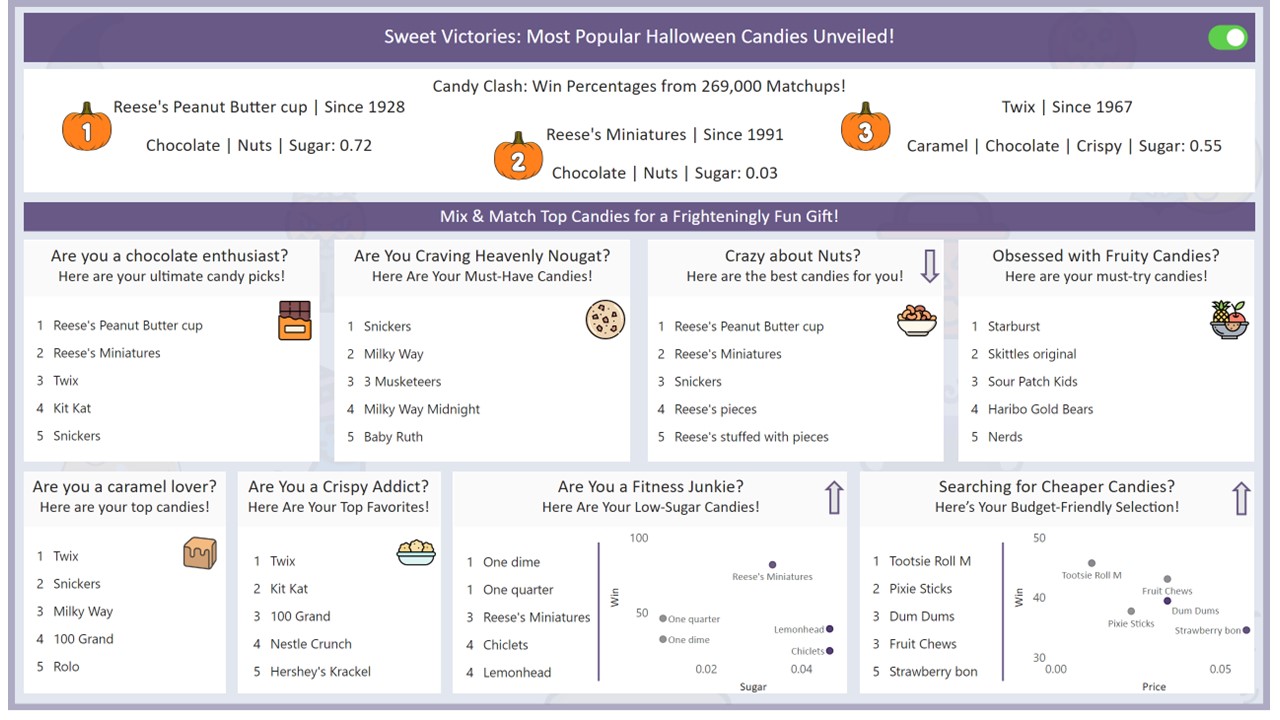Viewport: 1280px width, 720px height.
Task: Select Kit Kat in crispy addict list
Action: [x=289, y=589]
